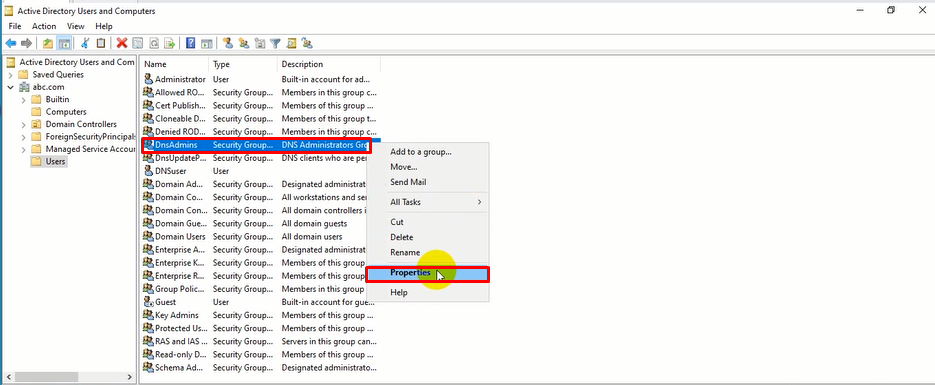Screen dimensions: 935x385
Task: Select the DnsUpdateP... group row
Action: 261,158
